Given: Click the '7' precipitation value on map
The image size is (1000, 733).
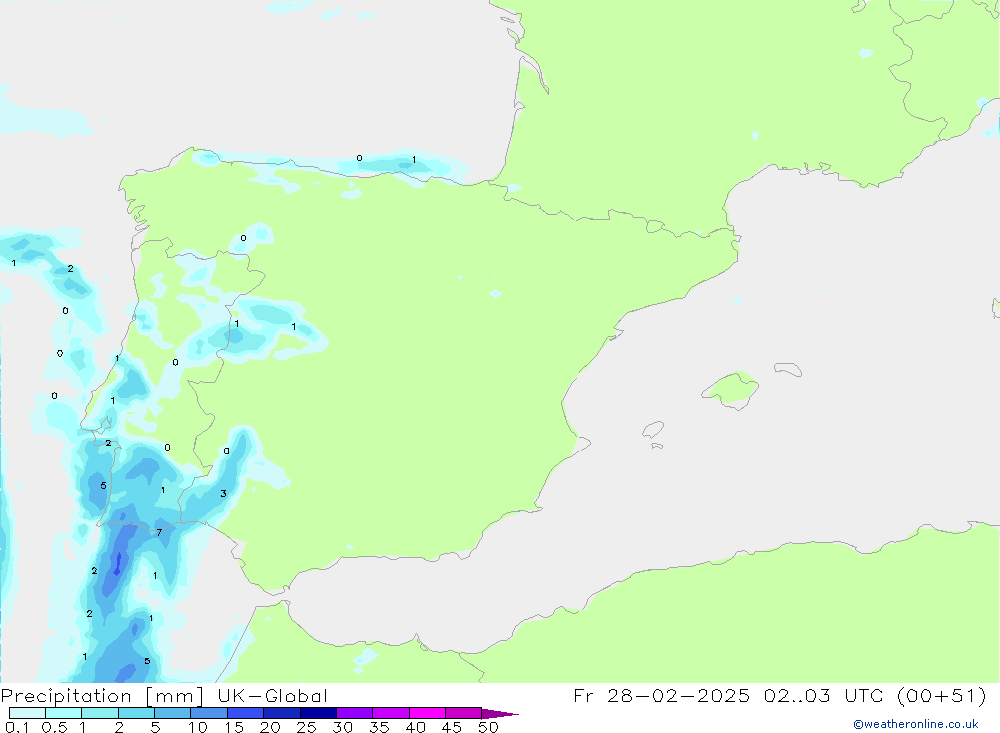Looking at the screenshot, I should coord(159,532).
